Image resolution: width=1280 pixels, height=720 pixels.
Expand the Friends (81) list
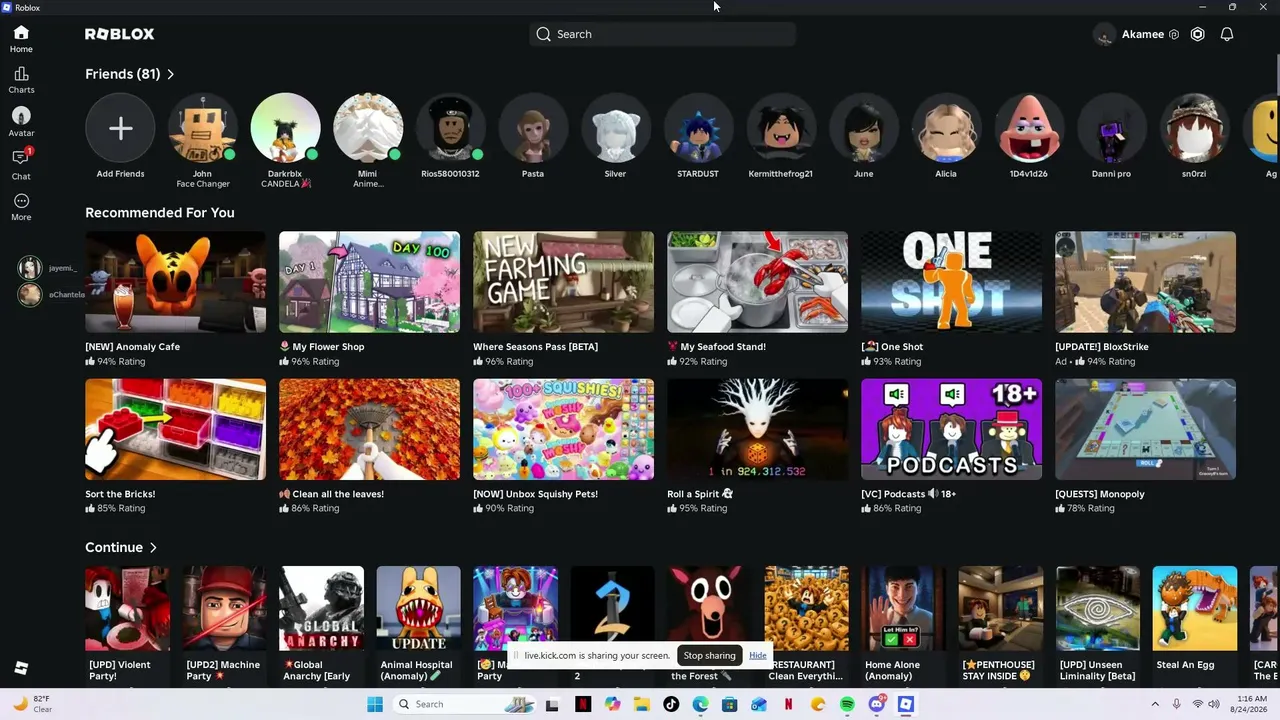pos(130,74)
